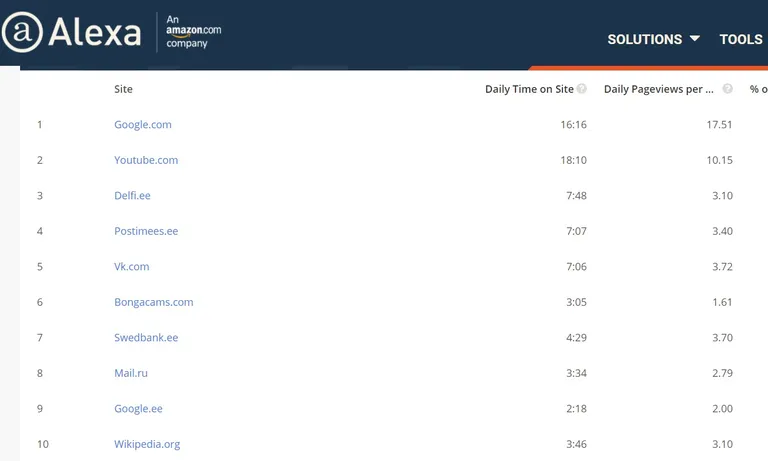Select the 3.10 pageviews value for Delfi.ee
Image resolution: width=768 pixels, height=461 pixels.
click(x=722, y=195)
